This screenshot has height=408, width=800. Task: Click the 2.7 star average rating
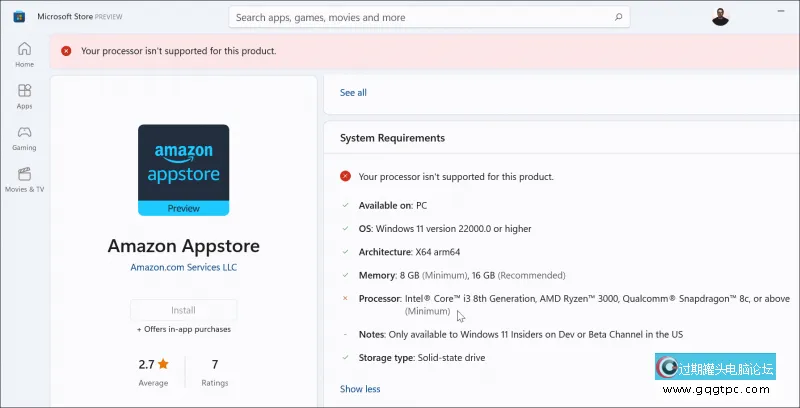coord(154,364)
